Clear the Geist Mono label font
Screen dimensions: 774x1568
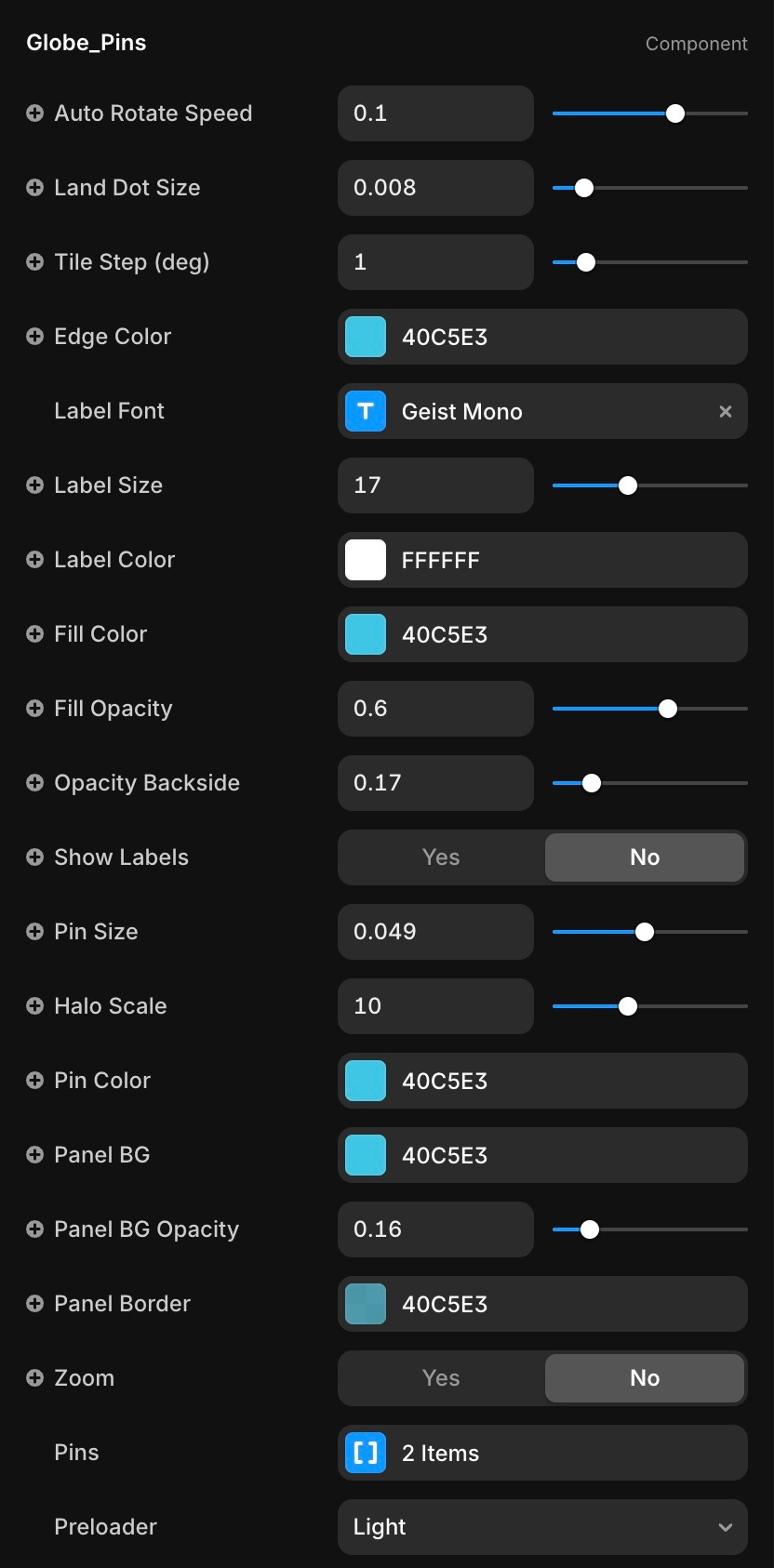[x=726, y=411]
